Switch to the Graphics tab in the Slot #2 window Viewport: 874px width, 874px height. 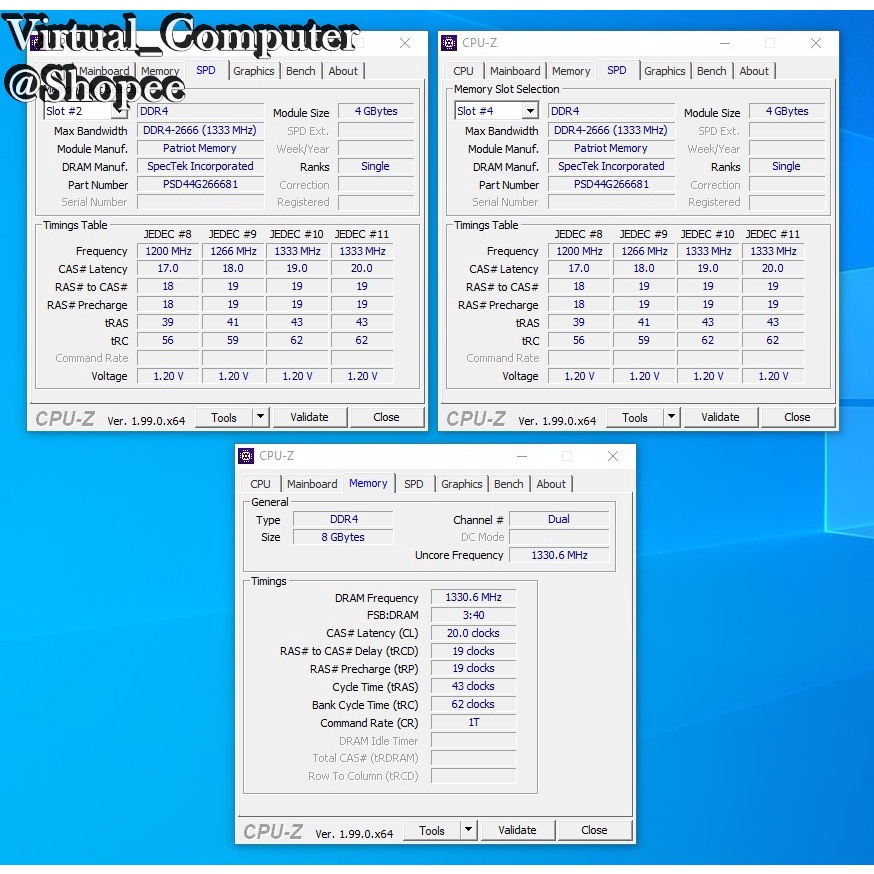coord(254,71)
